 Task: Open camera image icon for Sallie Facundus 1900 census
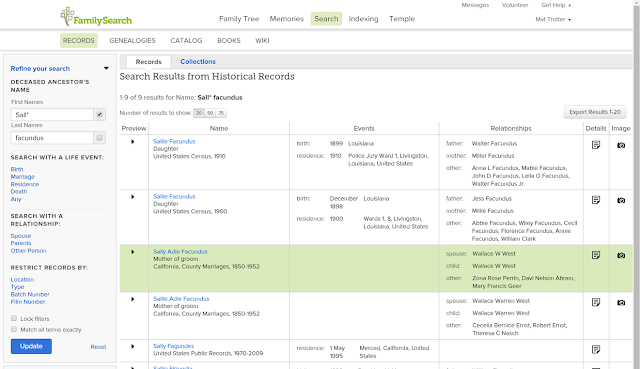(x=621, y=200)
